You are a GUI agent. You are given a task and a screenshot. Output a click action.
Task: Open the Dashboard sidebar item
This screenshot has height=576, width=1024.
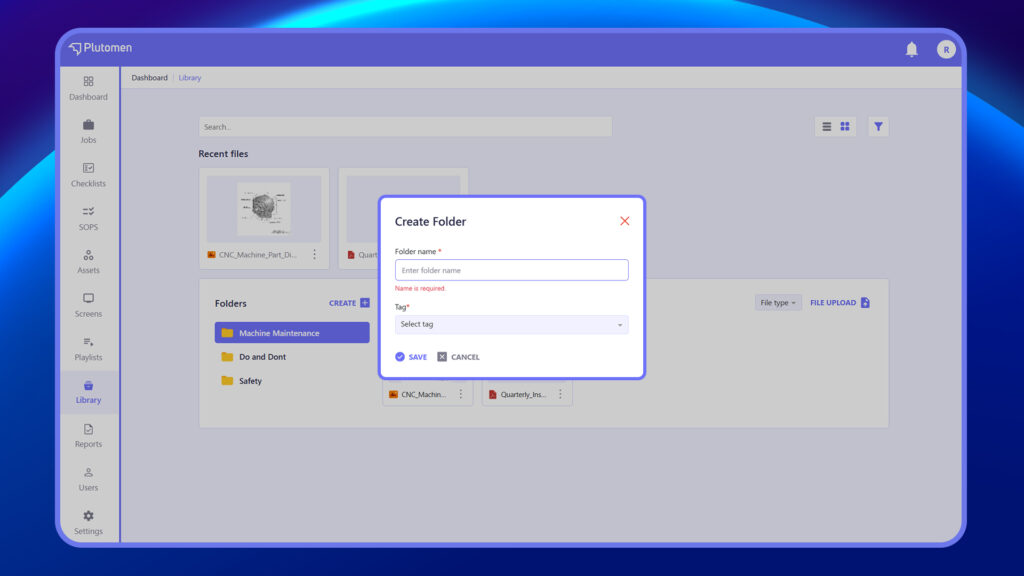pyautogui.click(x=88, y=88)
